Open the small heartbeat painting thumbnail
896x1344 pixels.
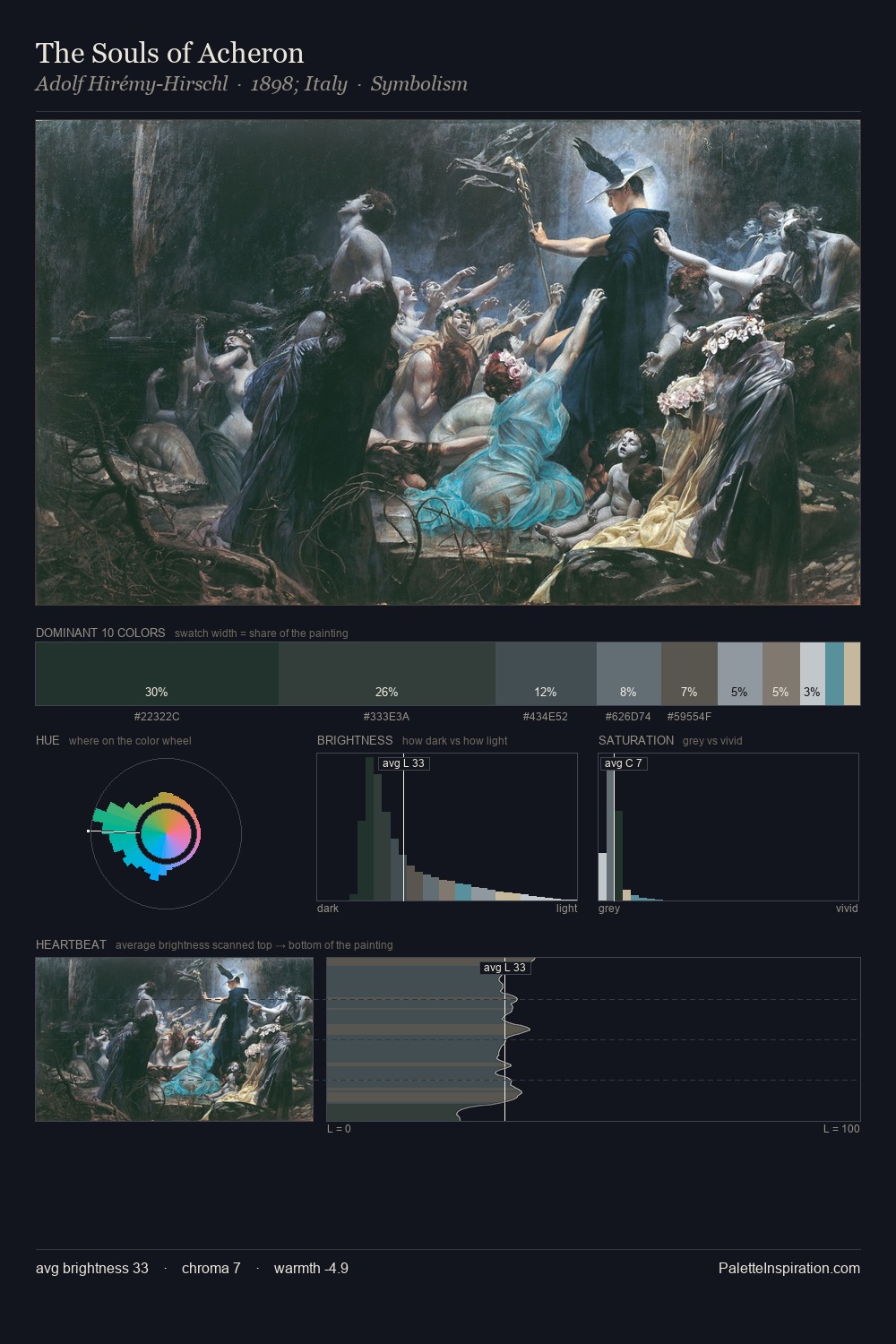coord(175,1039)
